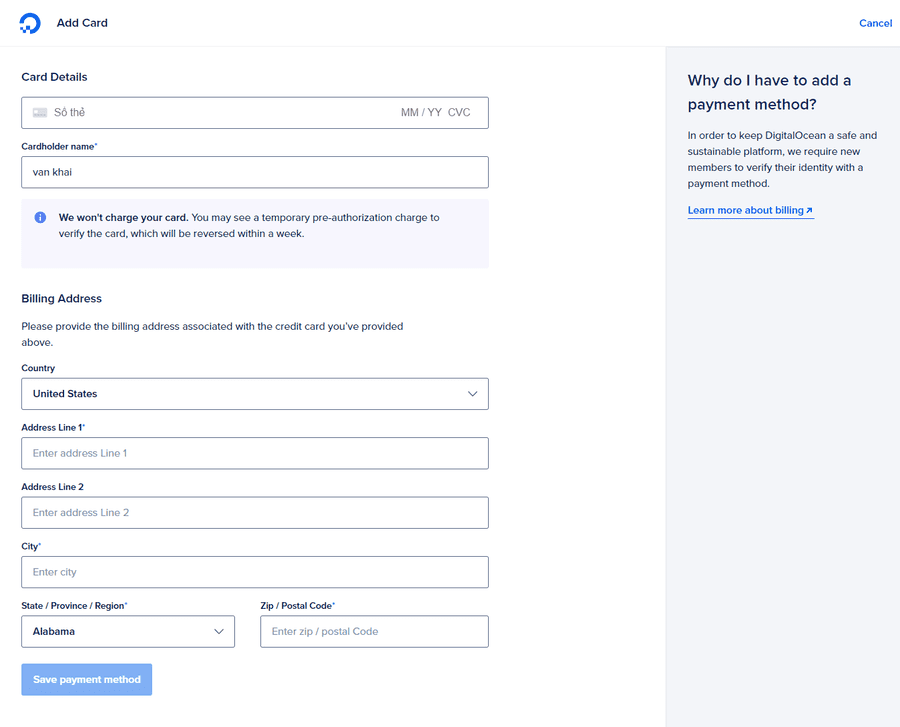
Task: Click the external link arrow beside billing link
Action: 809,211
